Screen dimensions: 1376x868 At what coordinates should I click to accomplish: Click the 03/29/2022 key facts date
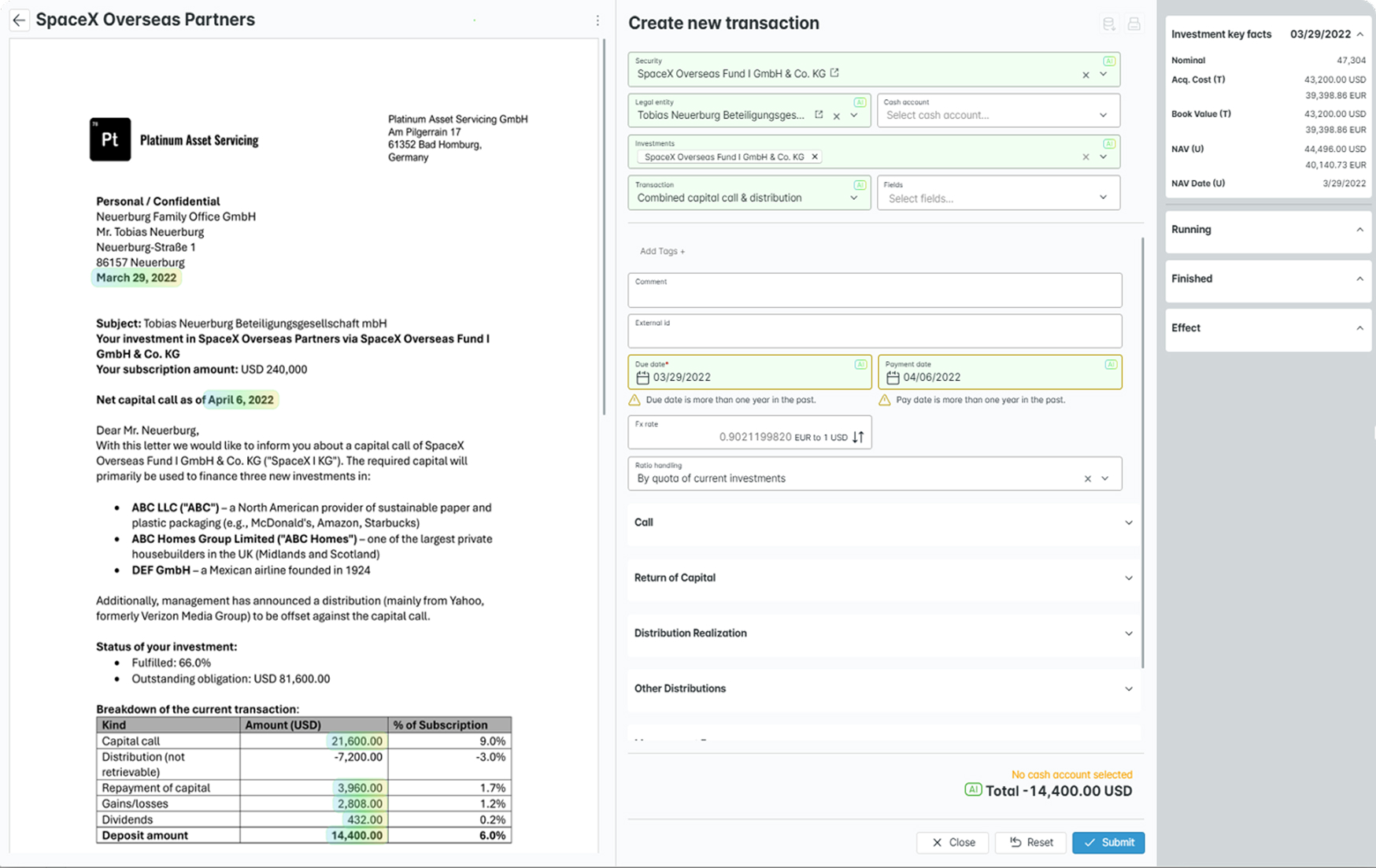1320,34
